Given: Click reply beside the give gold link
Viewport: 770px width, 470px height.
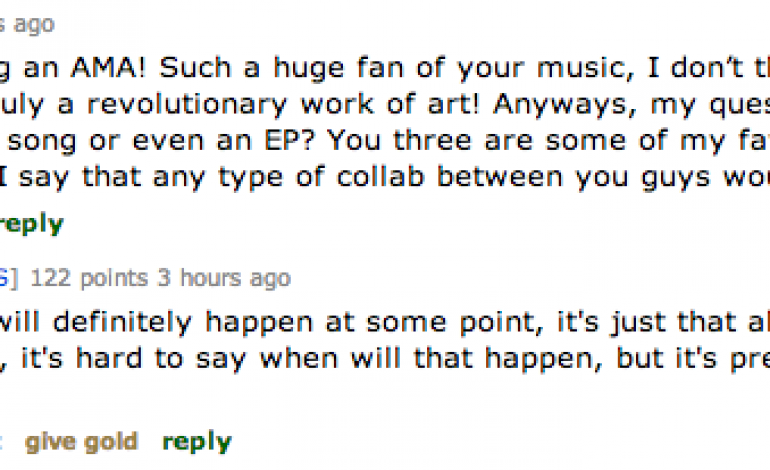Looking at the screenshot, I should pos(196,441).
